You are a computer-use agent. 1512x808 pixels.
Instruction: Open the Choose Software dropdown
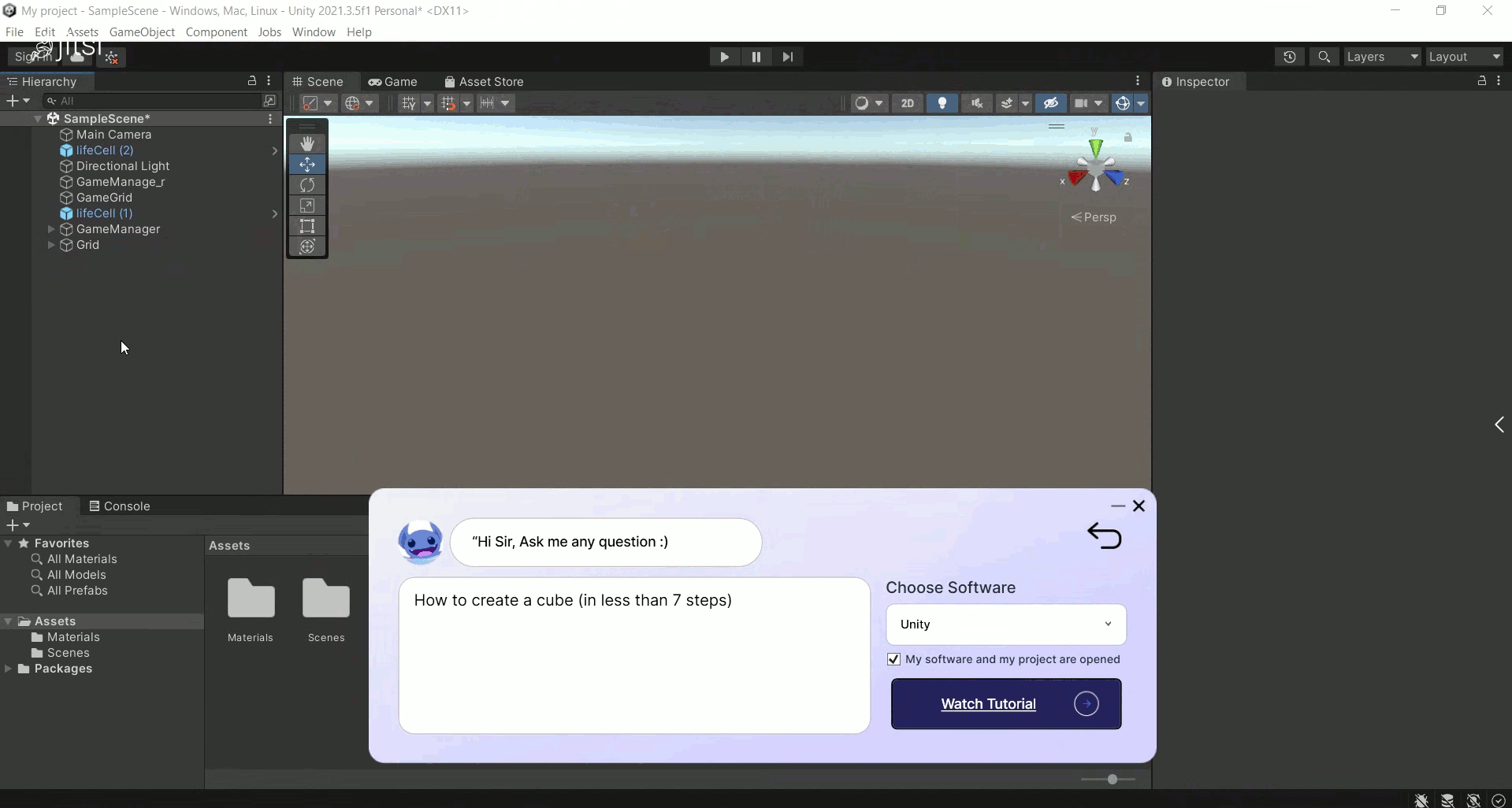[x=1005, y=625]
